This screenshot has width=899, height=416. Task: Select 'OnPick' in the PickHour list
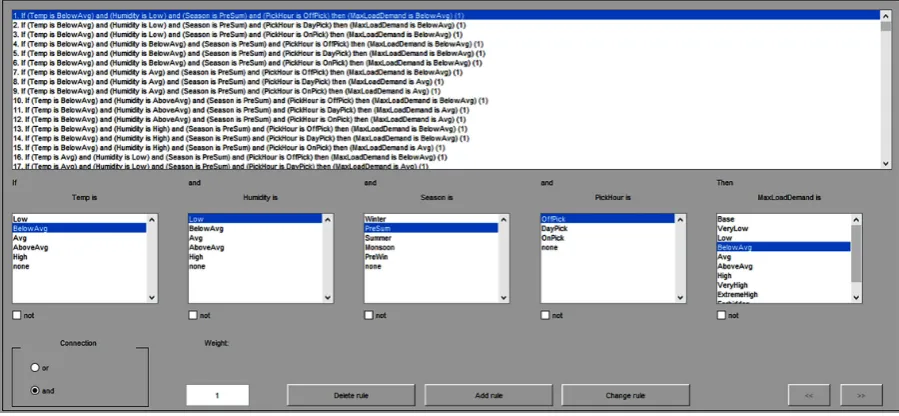point(608,238)
